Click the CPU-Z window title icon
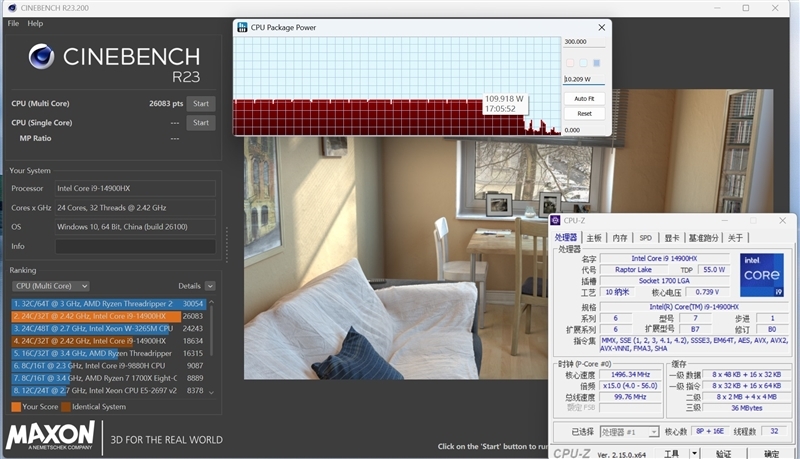The image size is (800, 459). (556, 220)
